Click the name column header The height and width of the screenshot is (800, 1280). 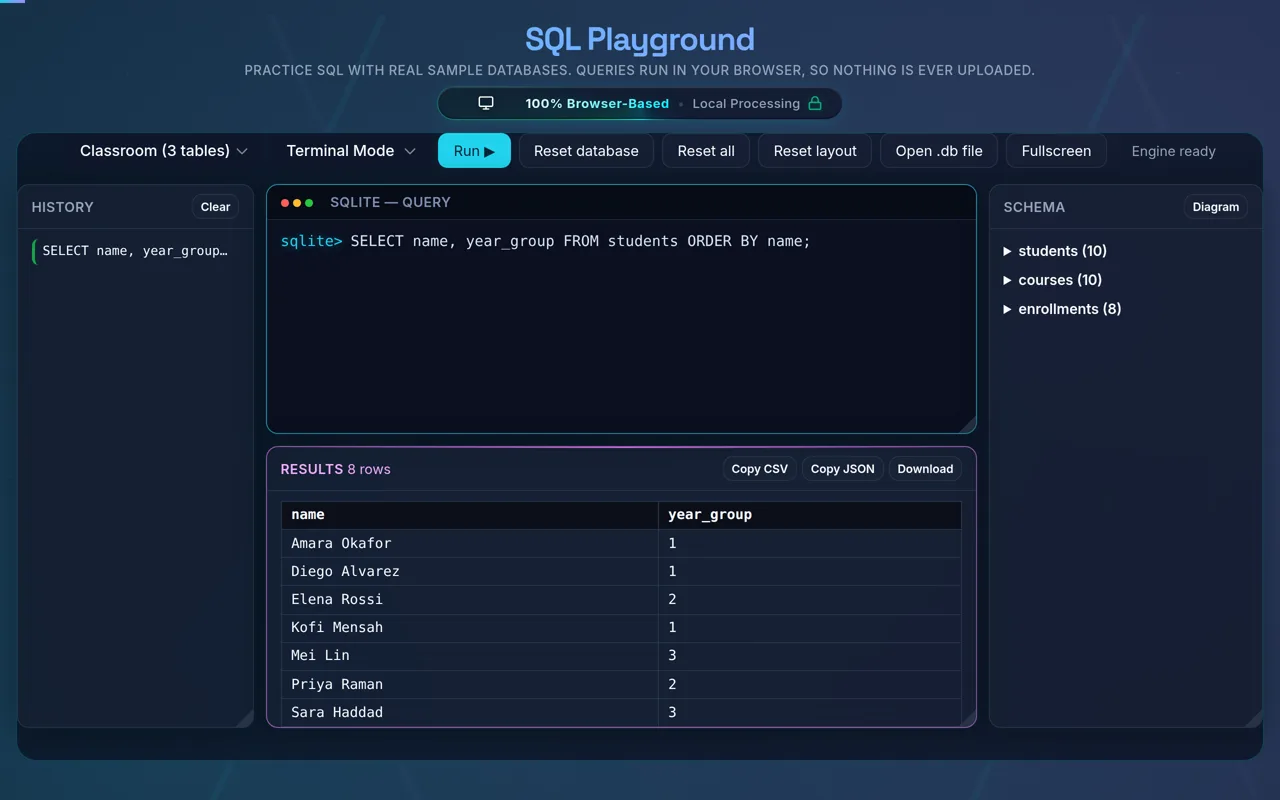pyautogui.click(x=470, y=515)
